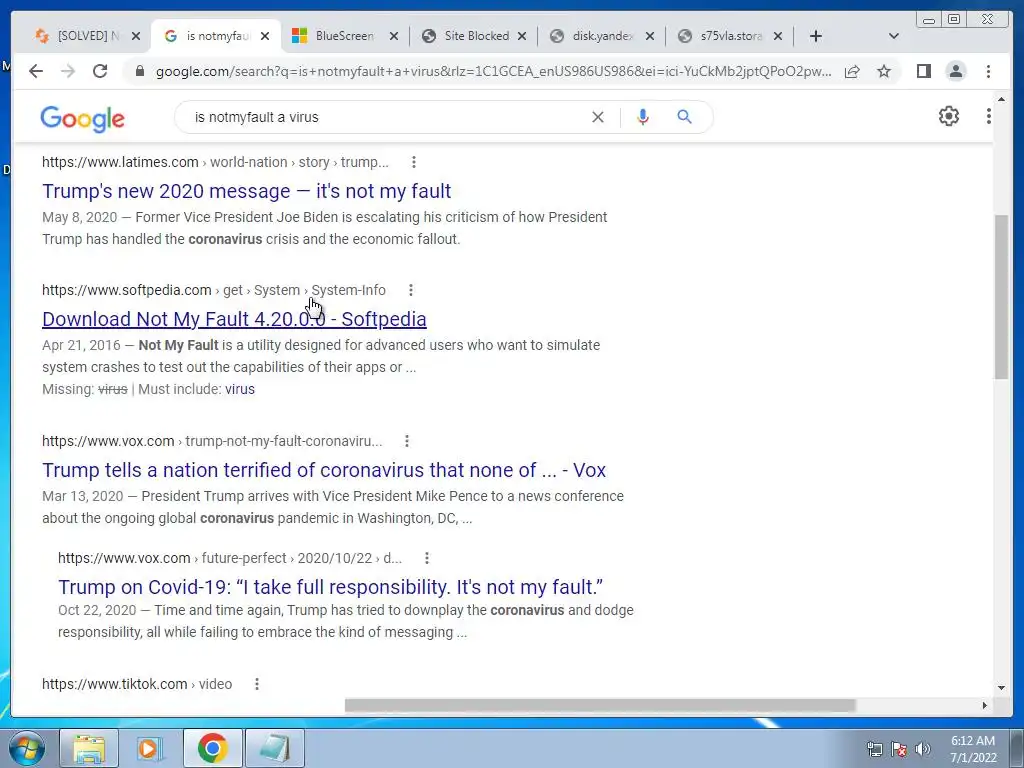Open 'Download Not My Fault 4.20.0.0 - Softpedia'
The width and height of the screenshot is (1024, 768).
[x=234, y=319]
